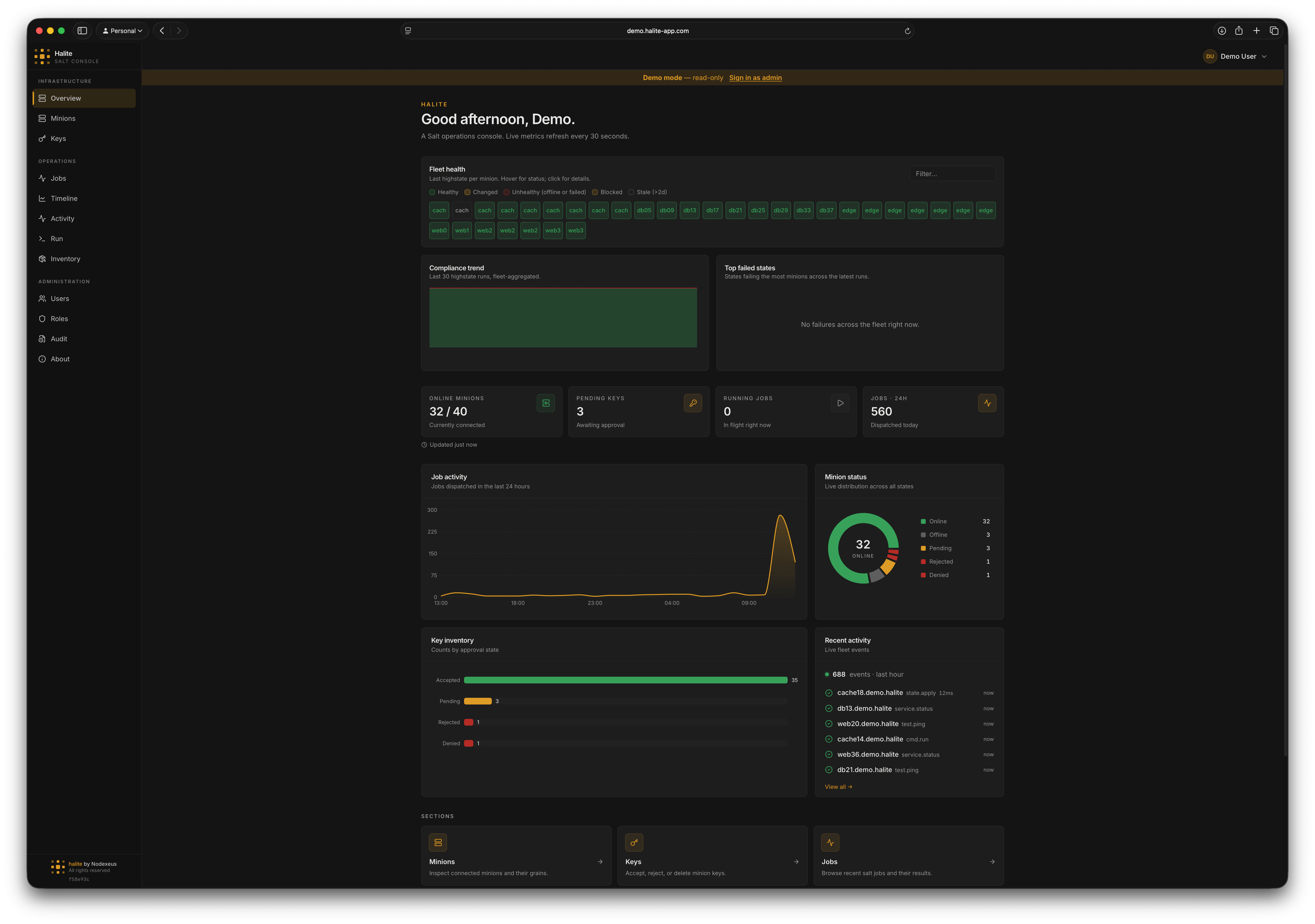This screenshot has width=1315, height=924.
Task: Open a new browser tab with plus
Action: pyautogui.click(x=1257, y=31)
